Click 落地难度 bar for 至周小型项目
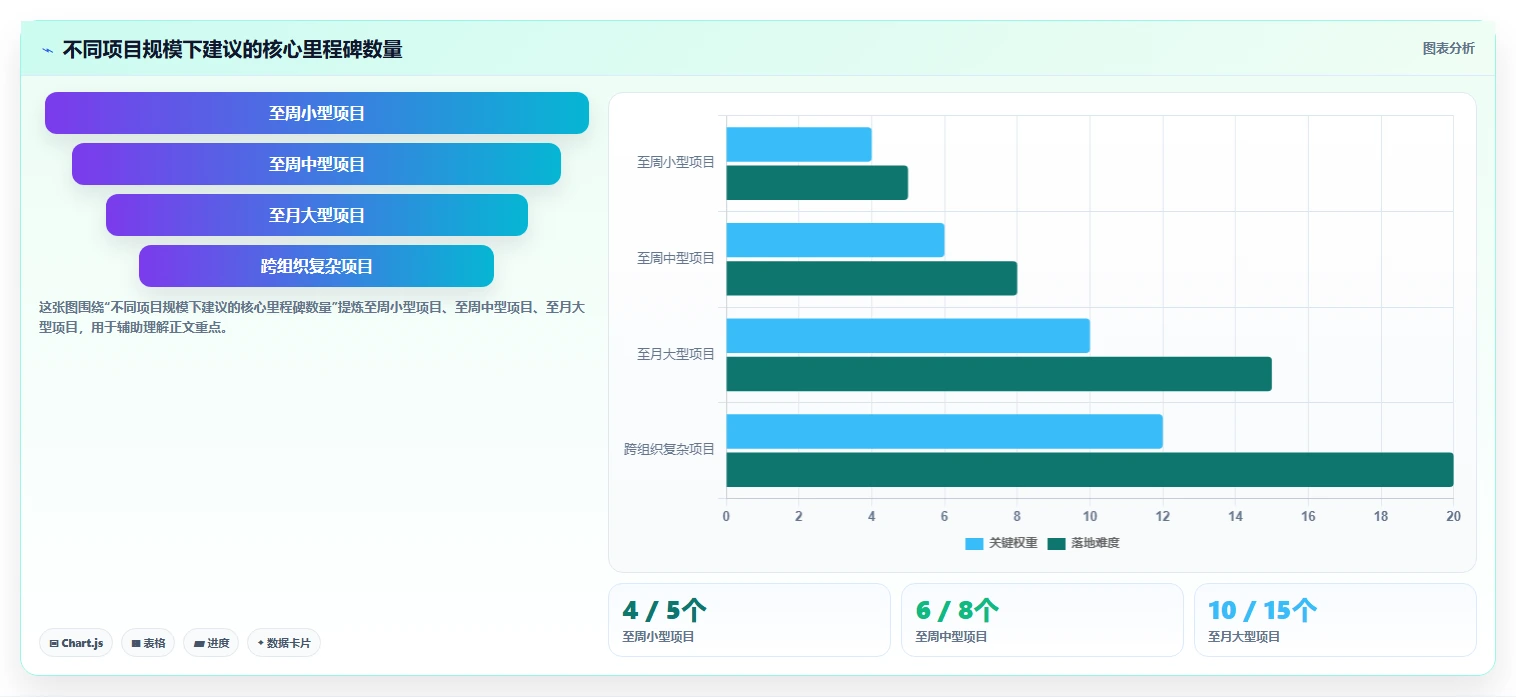 [x=817, y=183]
